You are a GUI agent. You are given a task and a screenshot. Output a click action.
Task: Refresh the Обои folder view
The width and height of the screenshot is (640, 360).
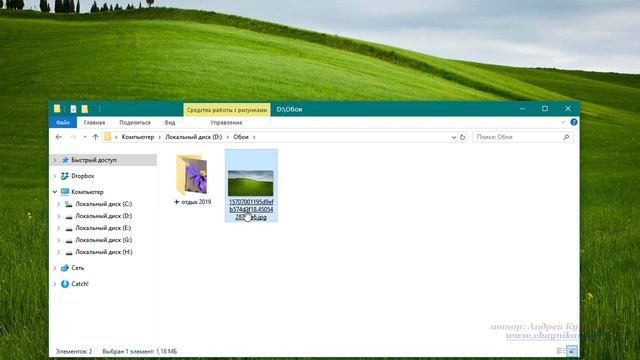point(462,137)
